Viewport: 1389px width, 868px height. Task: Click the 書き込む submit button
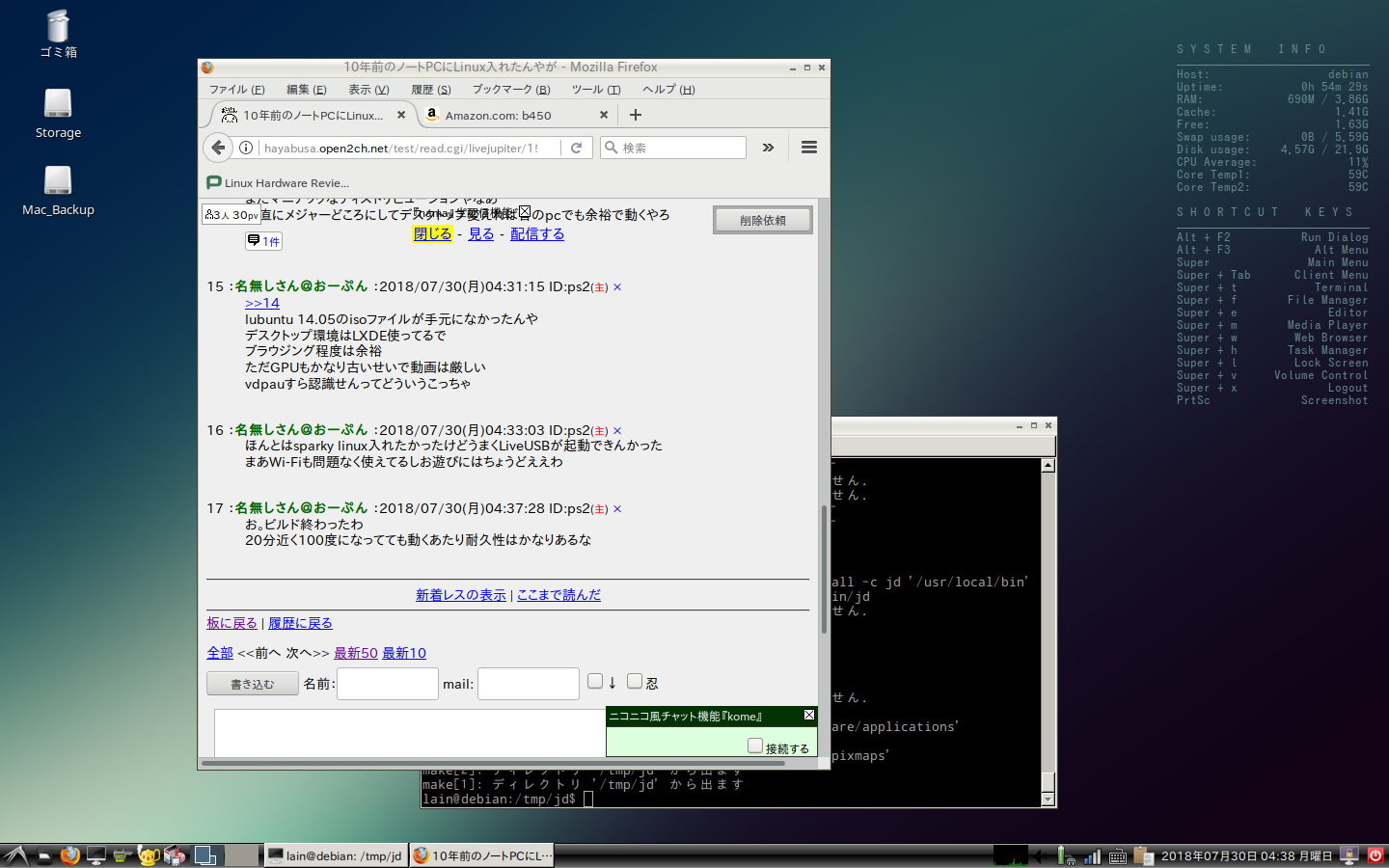[x=253, y=684]
